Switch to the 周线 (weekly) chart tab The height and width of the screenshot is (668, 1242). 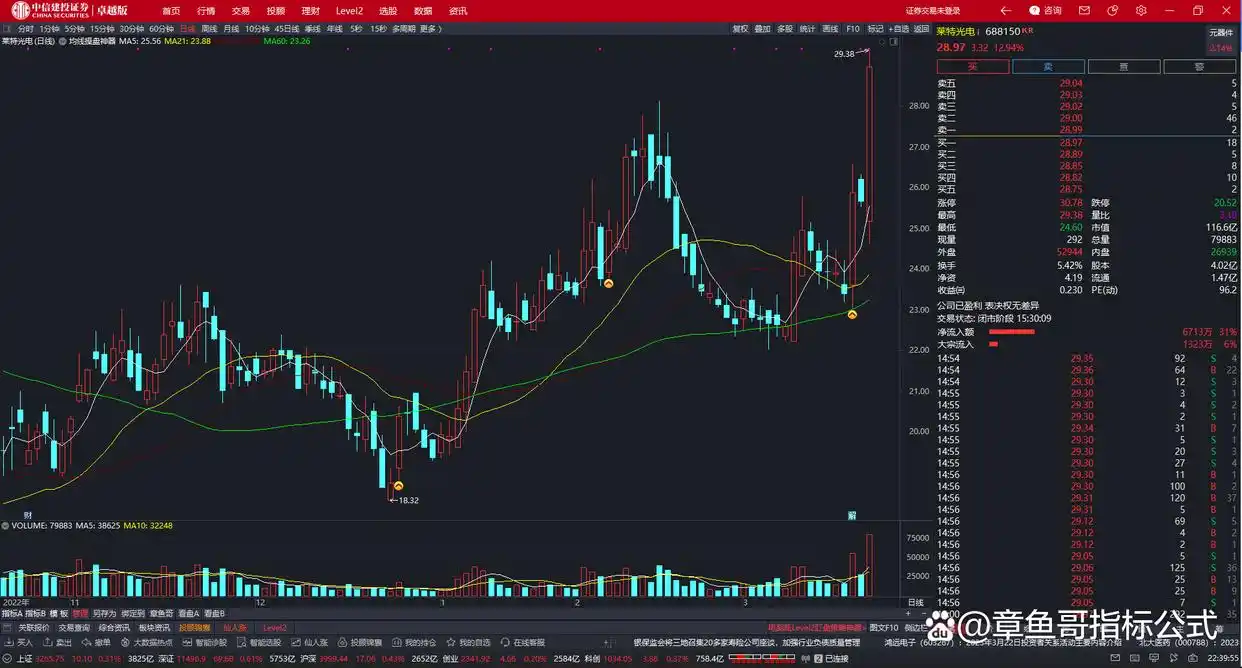click(209, 29)
